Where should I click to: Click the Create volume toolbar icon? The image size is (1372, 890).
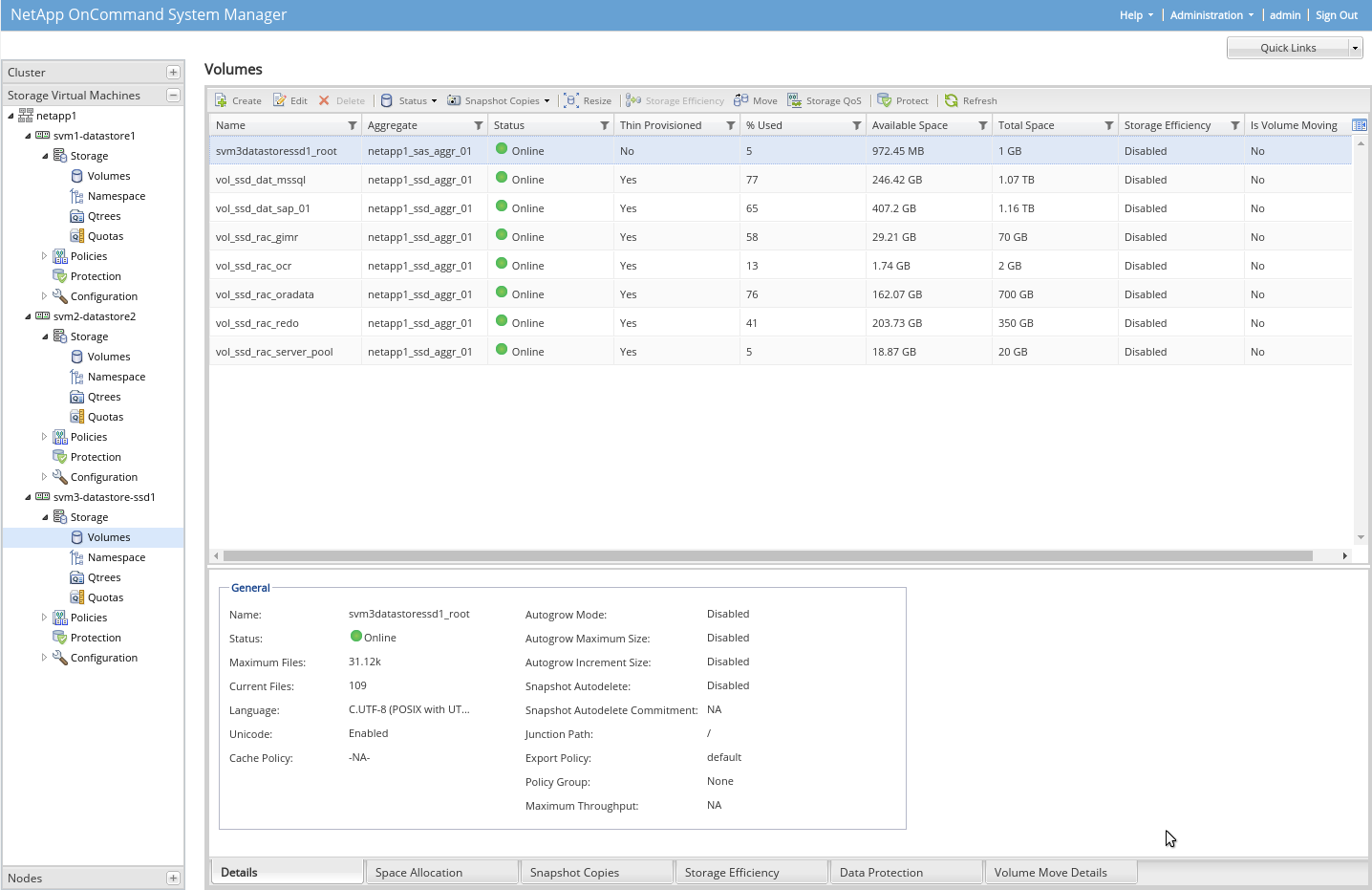click(221, 100)
